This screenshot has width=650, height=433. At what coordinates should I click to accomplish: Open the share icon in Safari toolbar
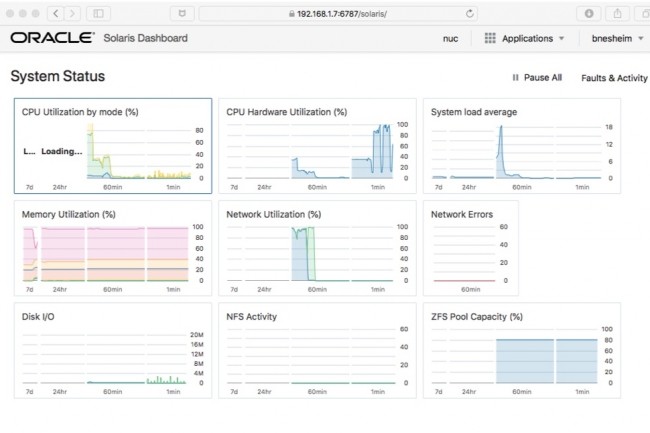pos(617,14)
